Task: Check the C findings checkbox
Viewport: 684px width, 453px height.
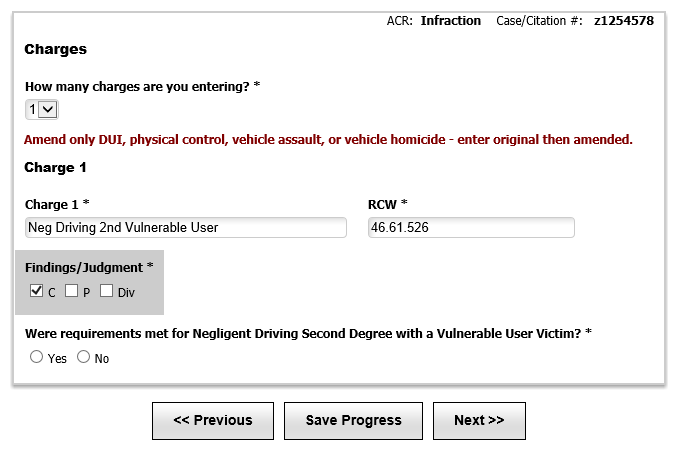Action: (x=37, y=291)
